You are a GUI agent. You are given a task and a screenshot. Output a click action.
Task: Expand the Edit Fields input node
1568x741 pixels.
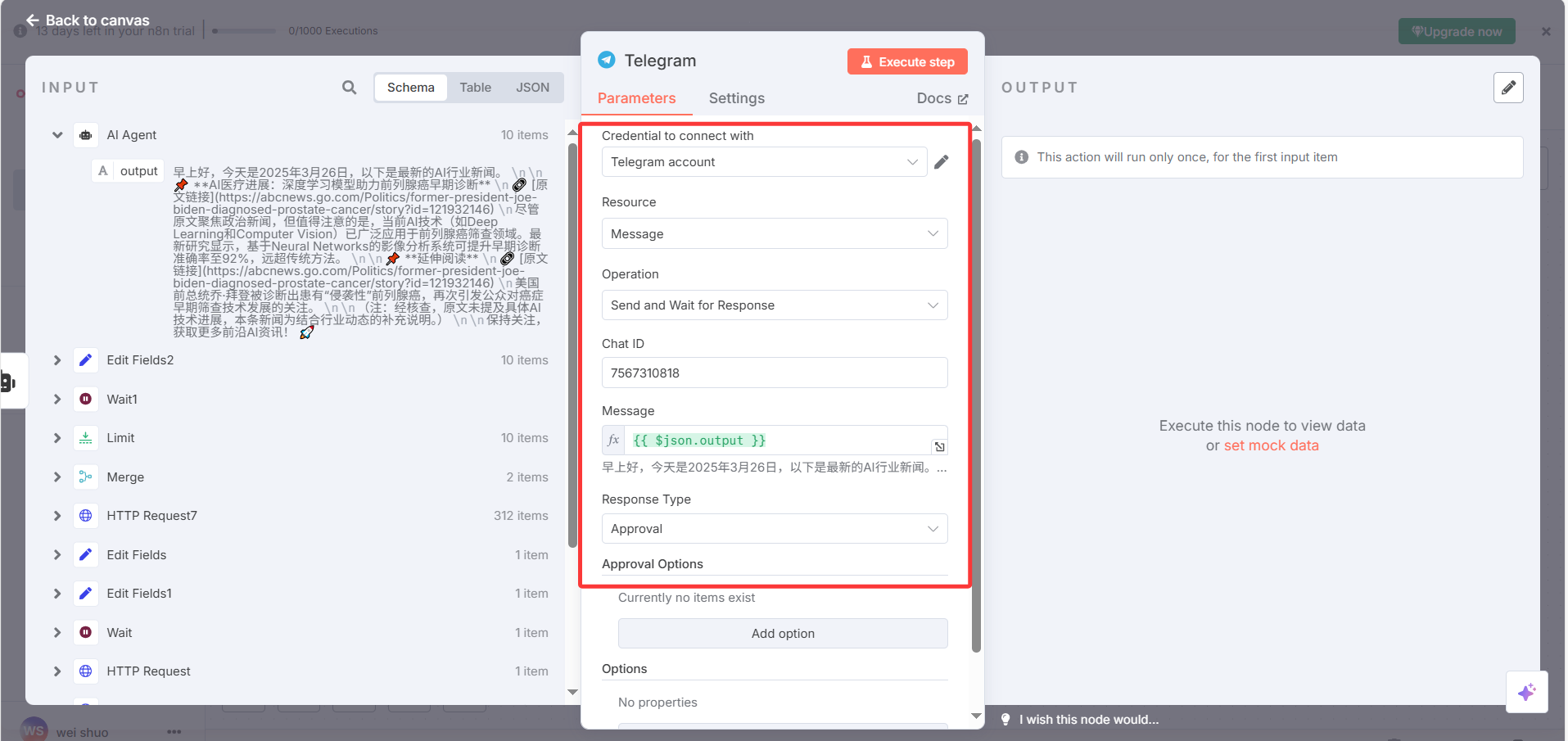[x=57, y=554]
